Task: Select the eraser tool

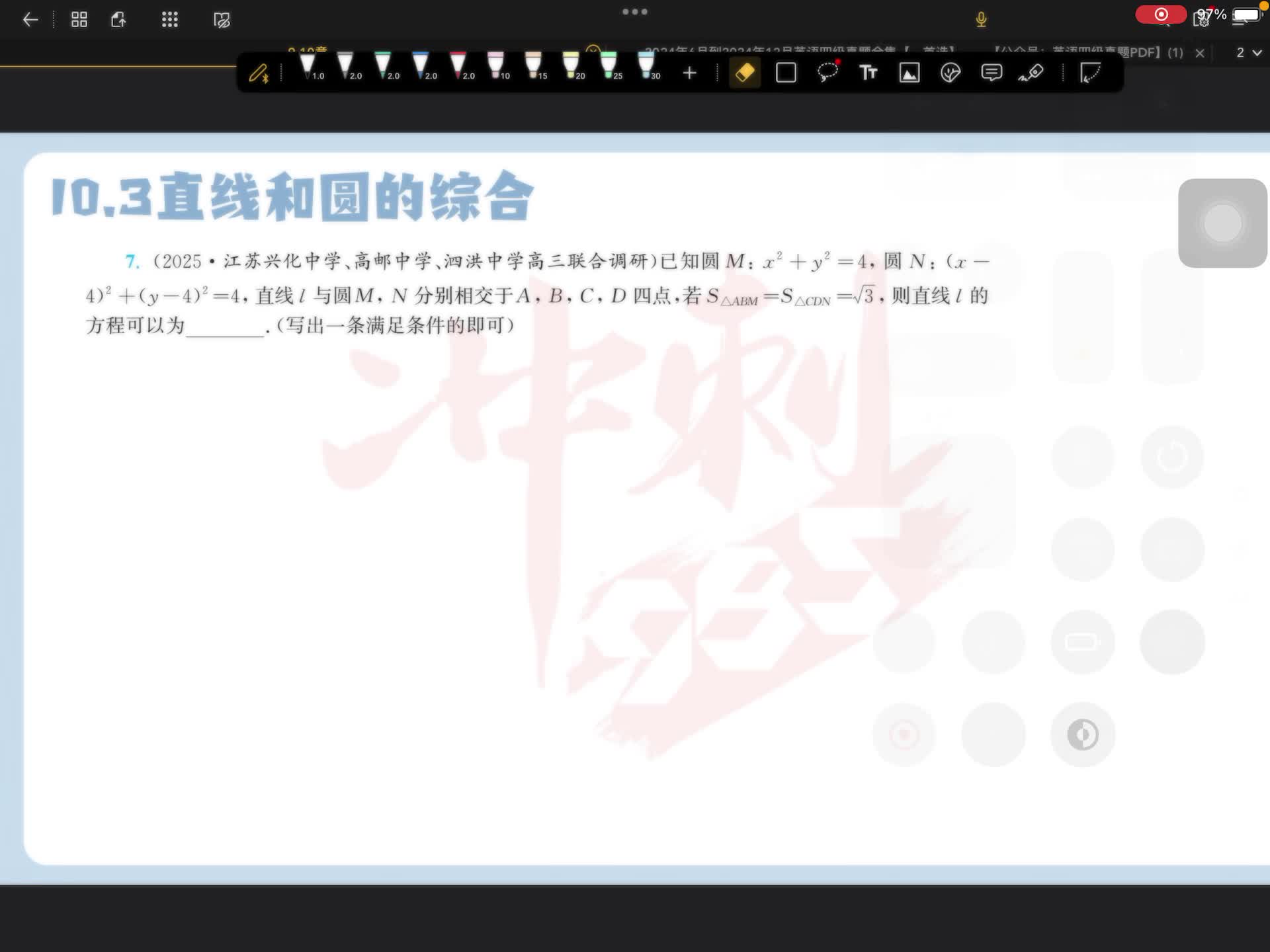Action: pyautogui.click(x=745, y=73)
